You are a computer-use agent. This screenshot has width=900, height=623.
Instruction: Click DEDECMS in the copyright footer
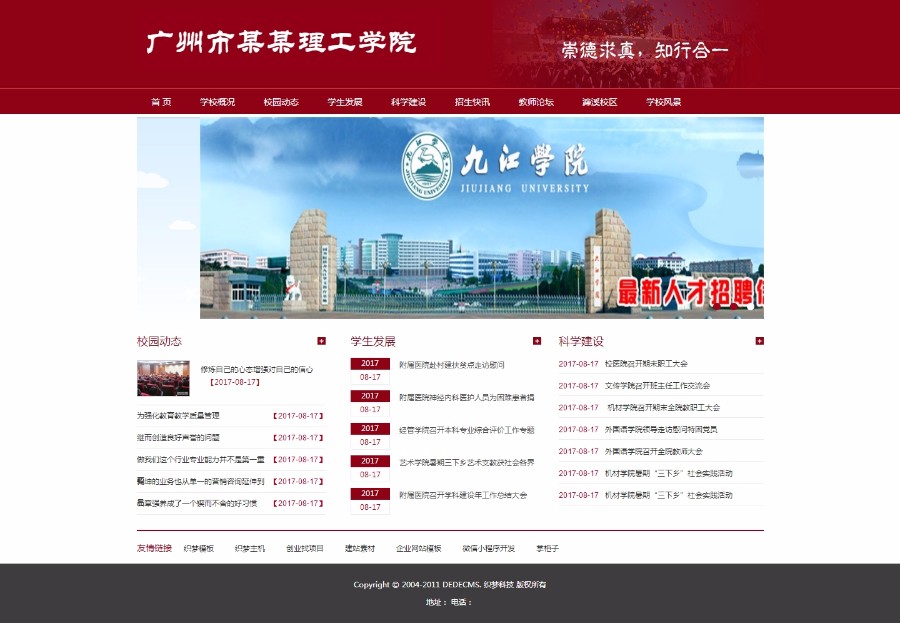pos(461,585)
